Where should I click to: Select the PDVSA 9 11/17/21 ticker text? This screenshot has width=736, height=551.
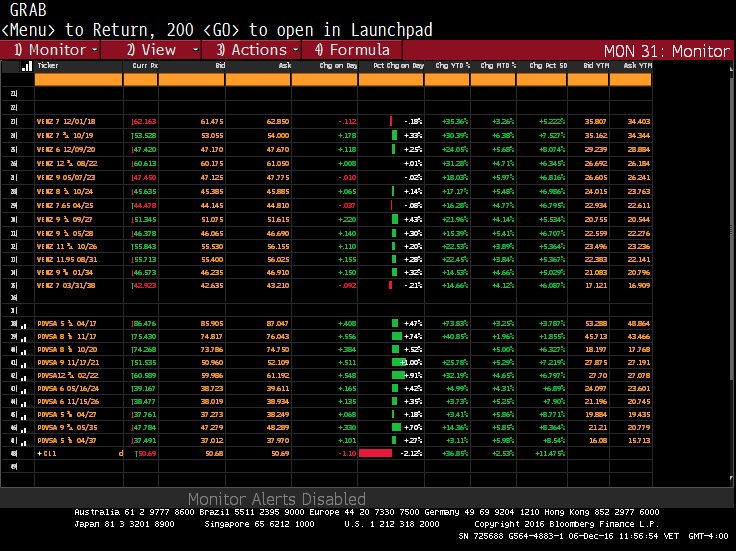(x=68, y=363)
